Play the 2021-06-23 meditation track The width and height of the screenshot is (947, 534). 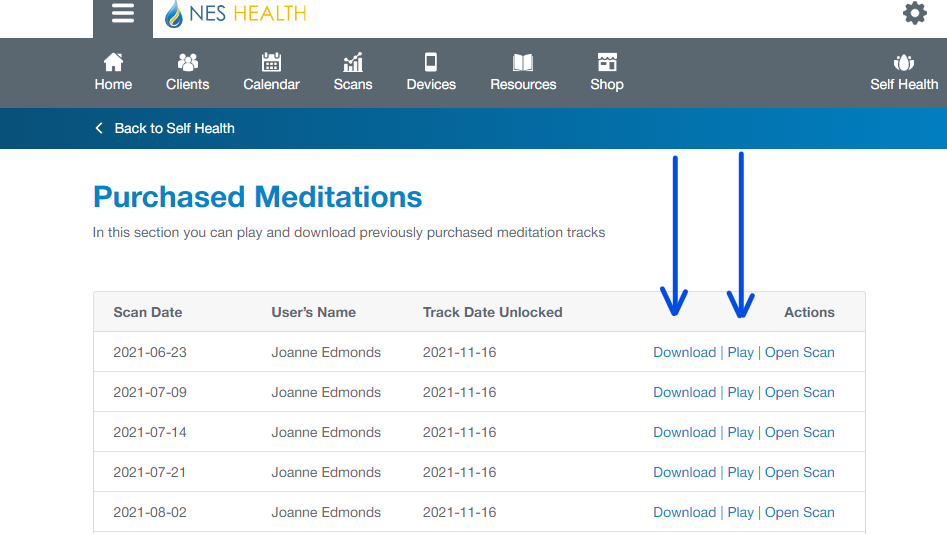740,352
